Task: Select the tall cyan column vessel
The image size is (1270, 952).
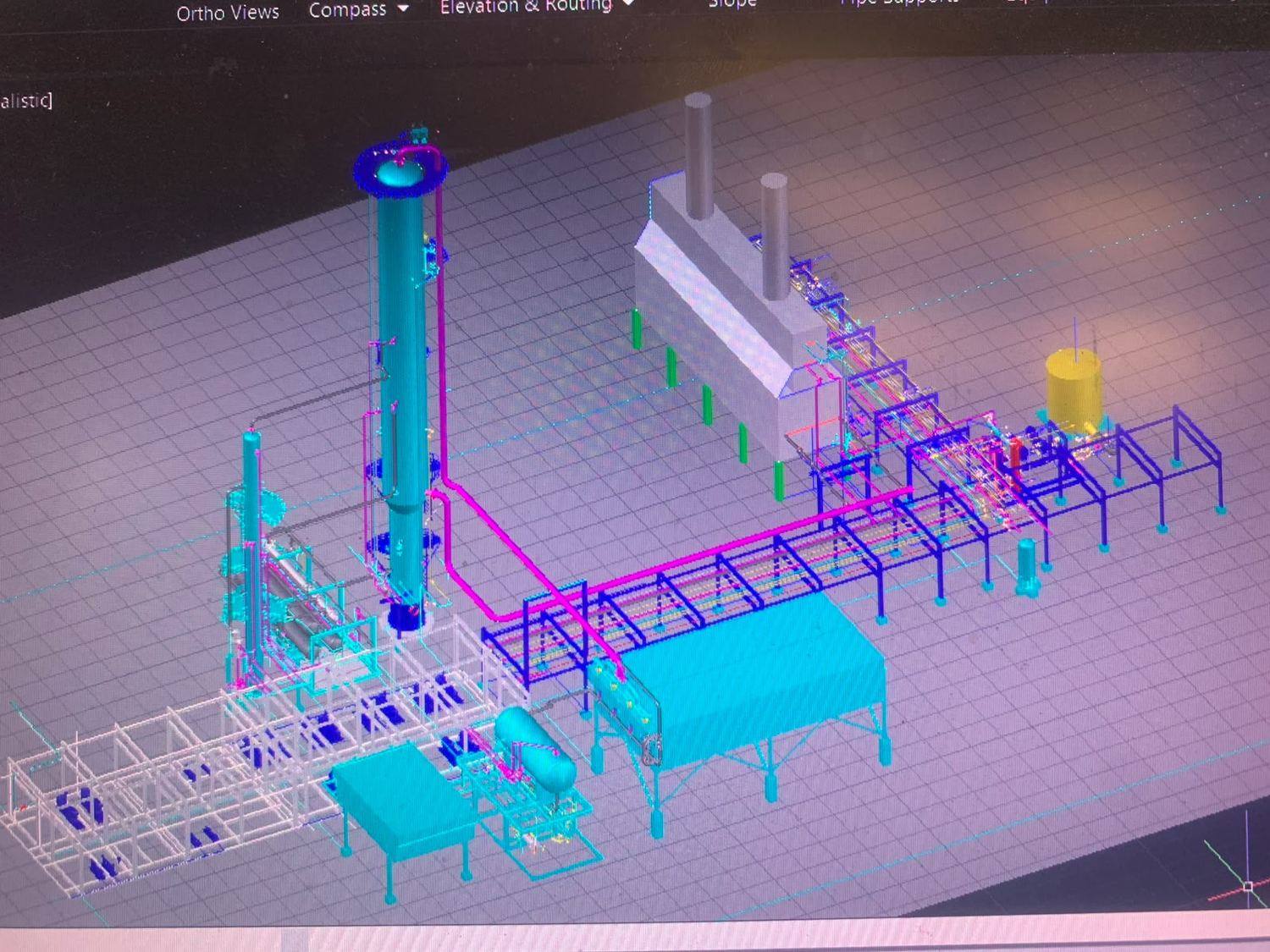Action: [x=403, y=381]
